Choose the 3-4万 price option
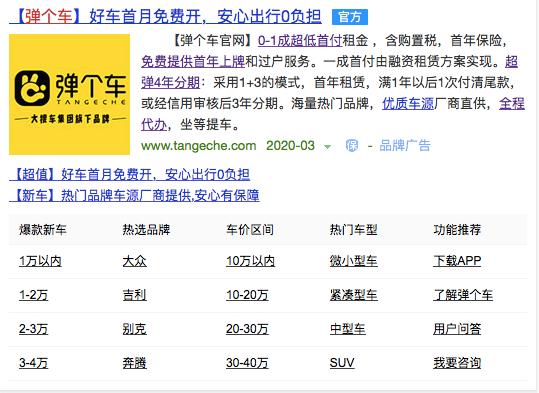This screenshot has height=393, width=539. click(x=33, y=363)
